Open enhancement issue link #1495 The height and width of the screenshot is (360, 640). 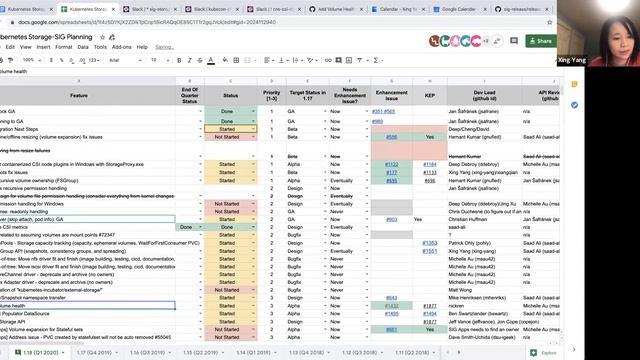(x=391, y=313)
